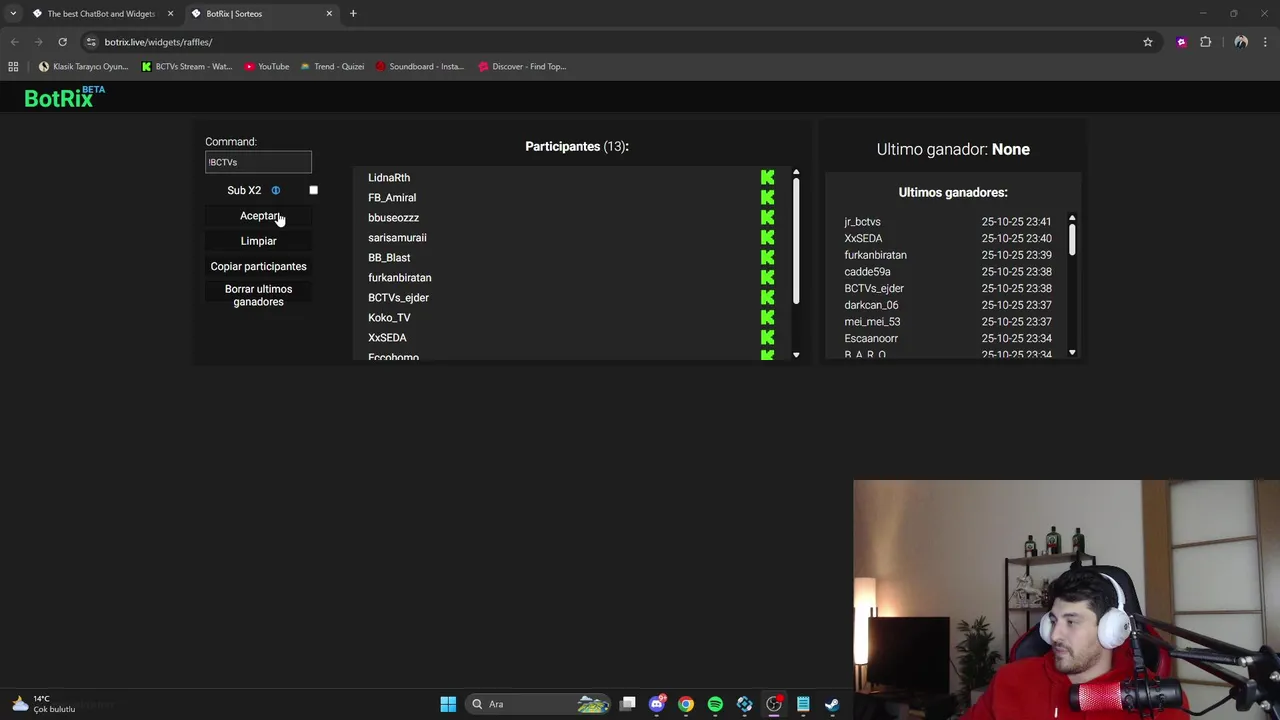Image resolution: width=1280 pixels, height=720 pixels.
Task: Open the browser profile avatar
Action: pos(1241,42)
